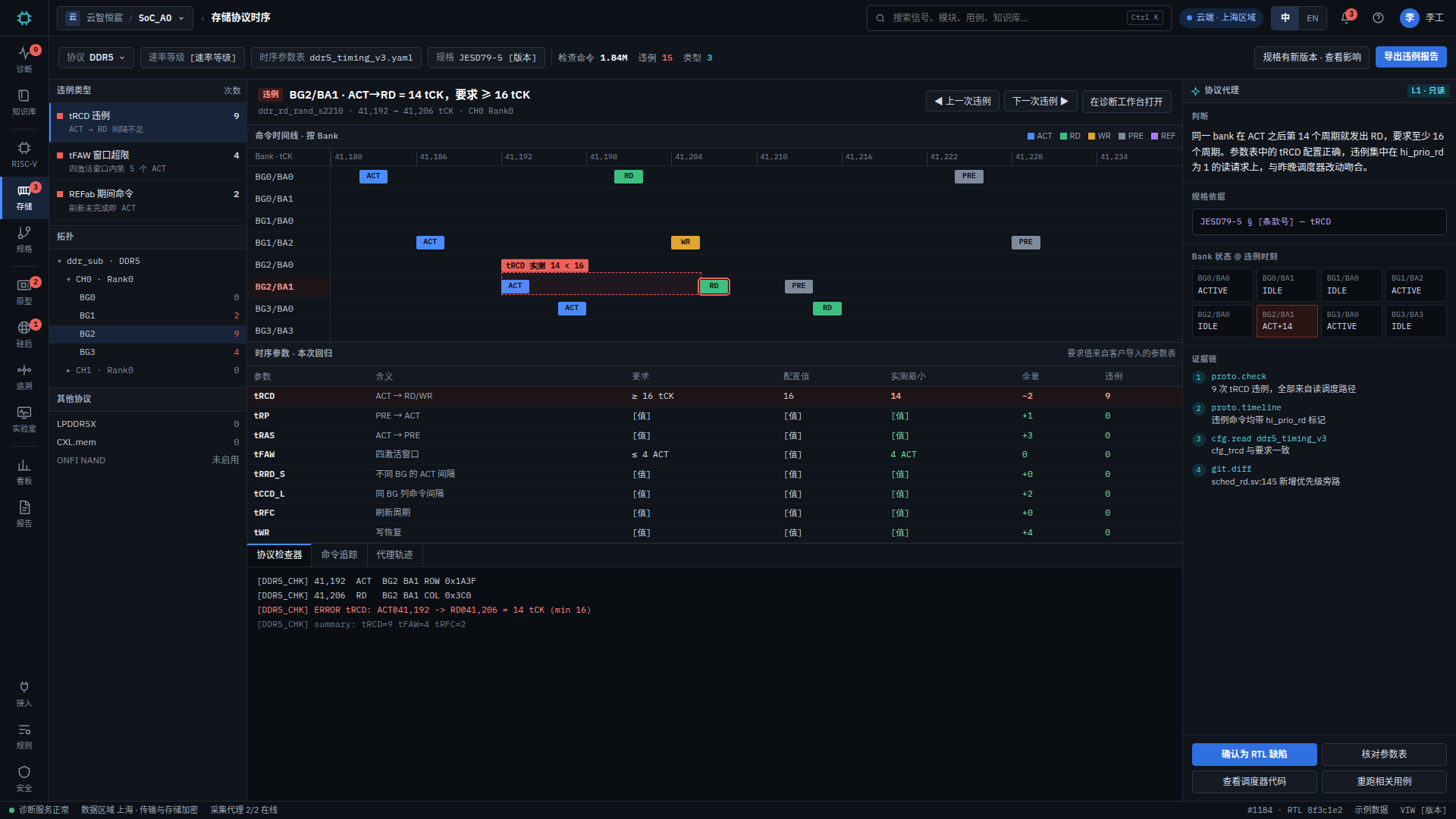Switch to the 命令追踪 tab
Viewport: 1456px width, 819px height.
tap(339, 555)
